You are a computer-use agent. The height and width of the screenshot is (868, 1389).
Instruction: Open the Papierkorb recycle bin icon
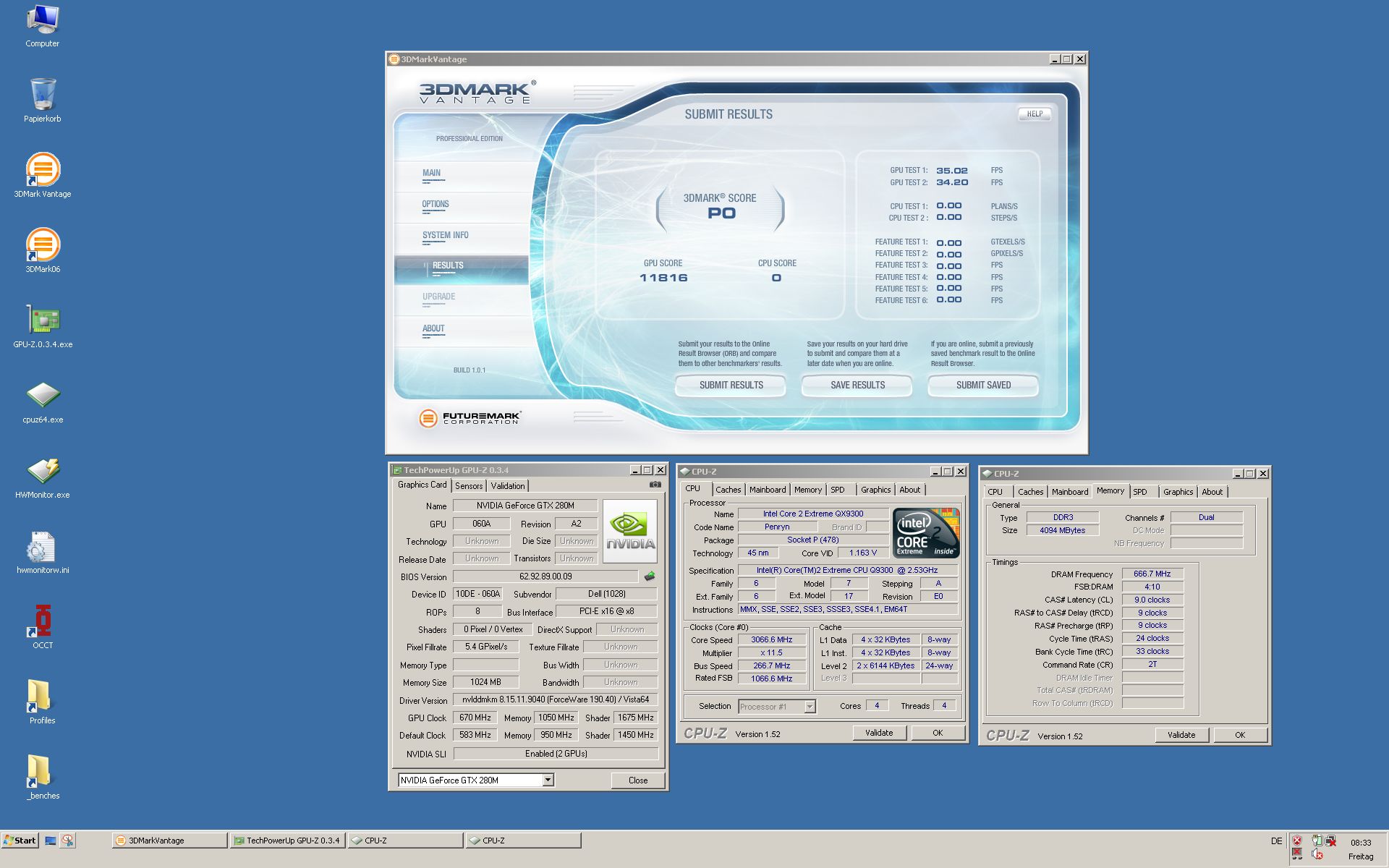click(x=42, y=101)
